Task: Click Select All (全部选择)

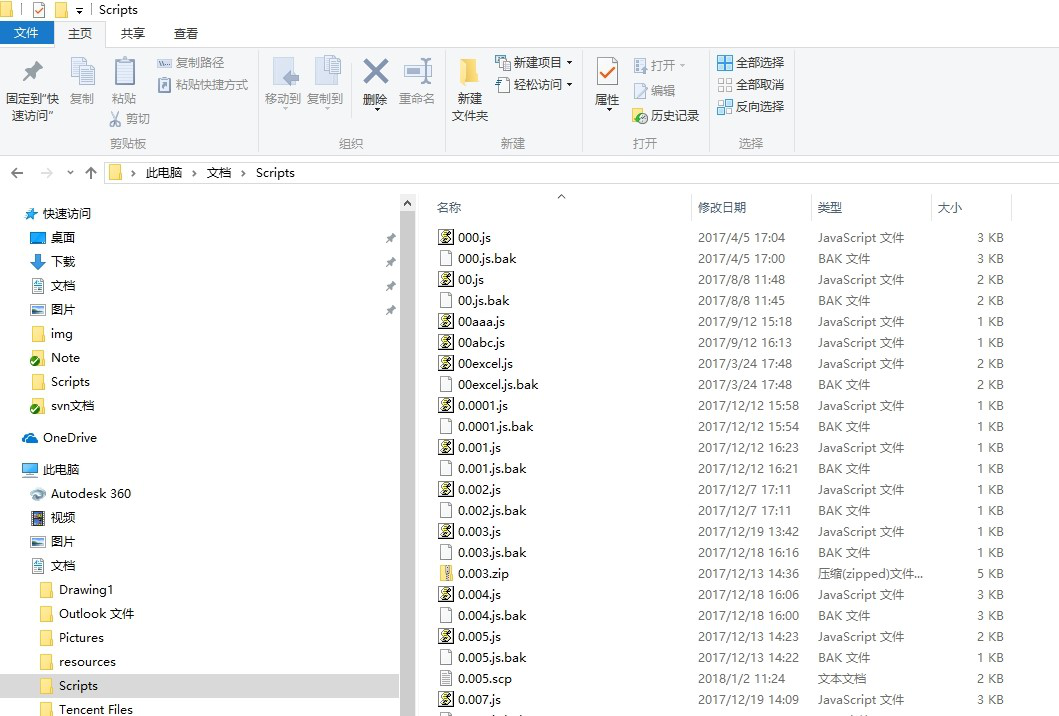Action: pyautogui.click(x=750, y=63)
